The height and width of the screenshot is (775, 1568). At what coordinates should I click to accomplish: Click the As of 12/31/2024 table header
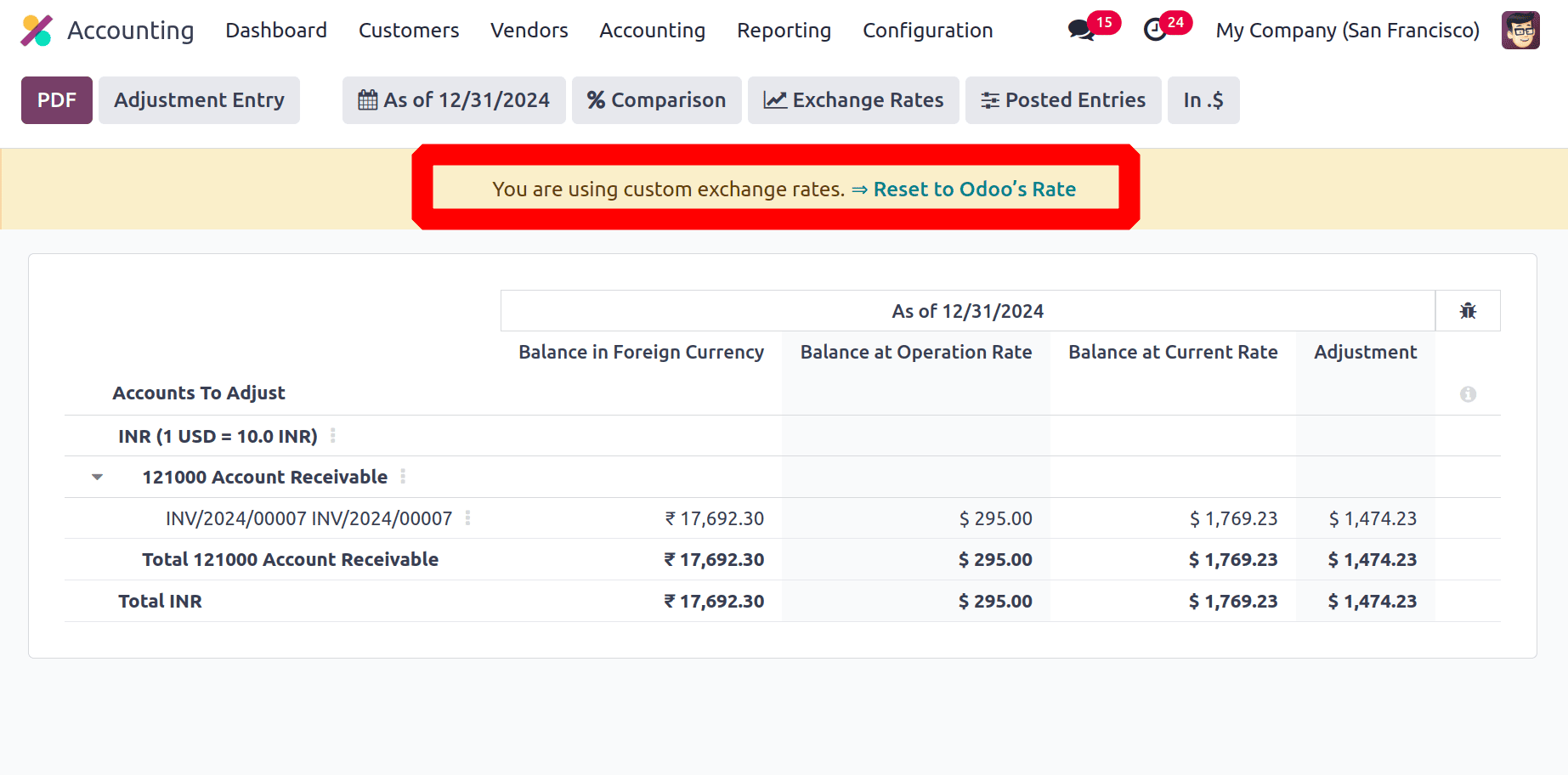click(x=968, y=311)
